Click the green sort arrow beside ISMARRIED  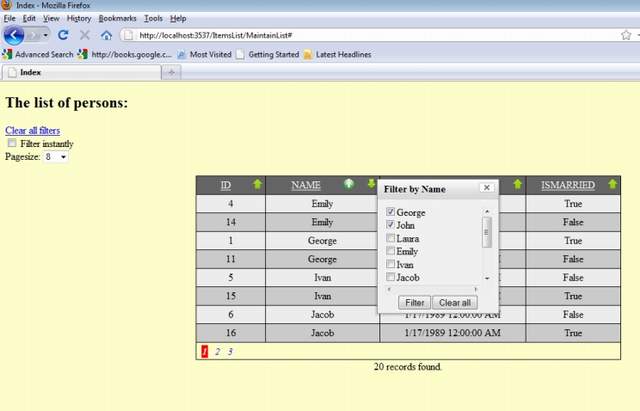[x=612, y=185]
